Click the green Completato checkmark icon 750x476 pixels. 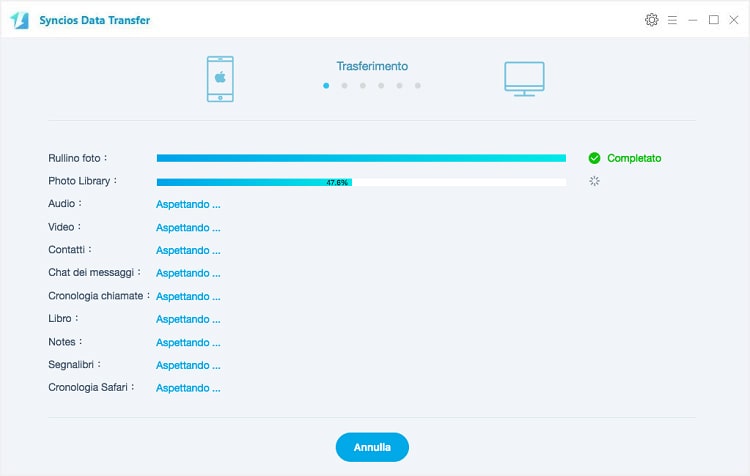(594, 158)
